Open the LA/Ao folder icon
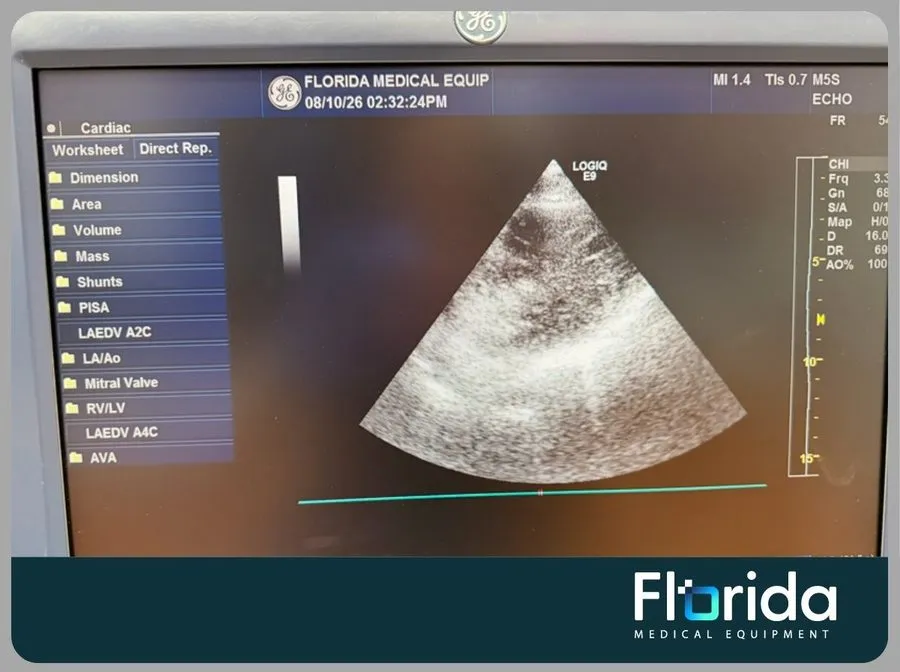Image resolution: width=900 pixels, height=672 pixels. (68, 358)
